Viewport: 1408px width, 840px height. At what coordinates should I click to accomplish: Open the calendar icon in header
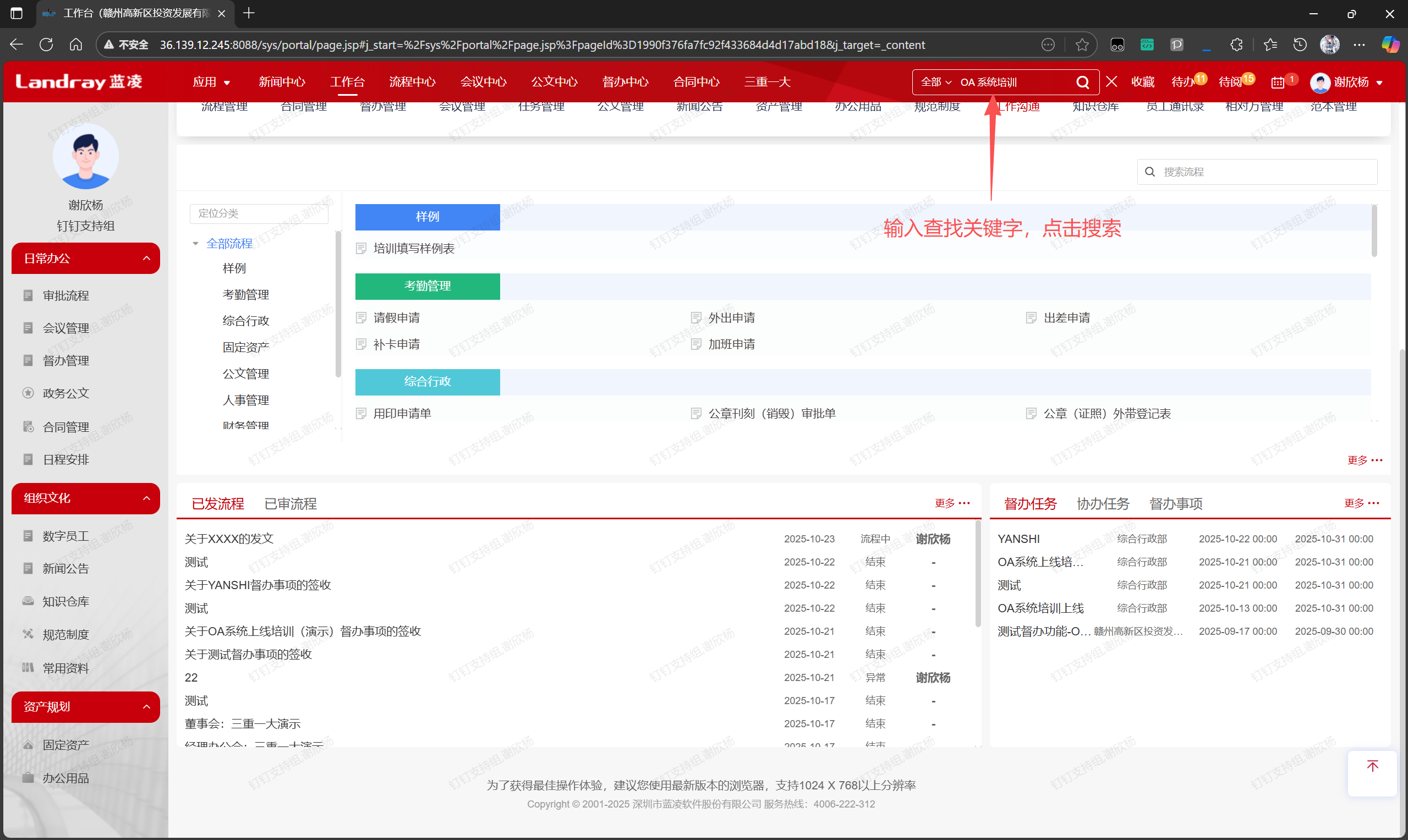click(x=1277, y=83)
